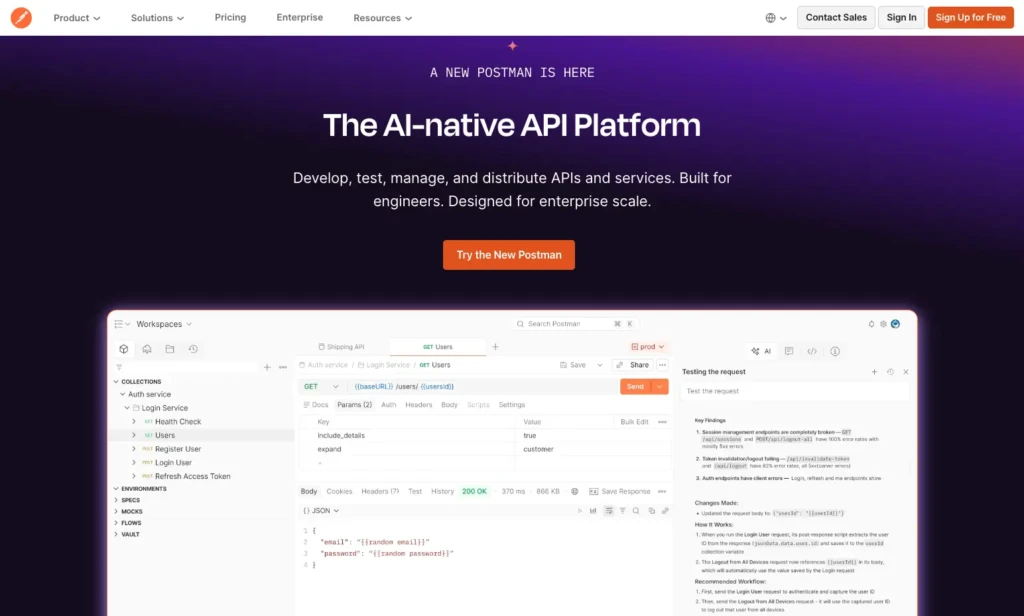Add a new request tab with plus icon

point(495,347)
